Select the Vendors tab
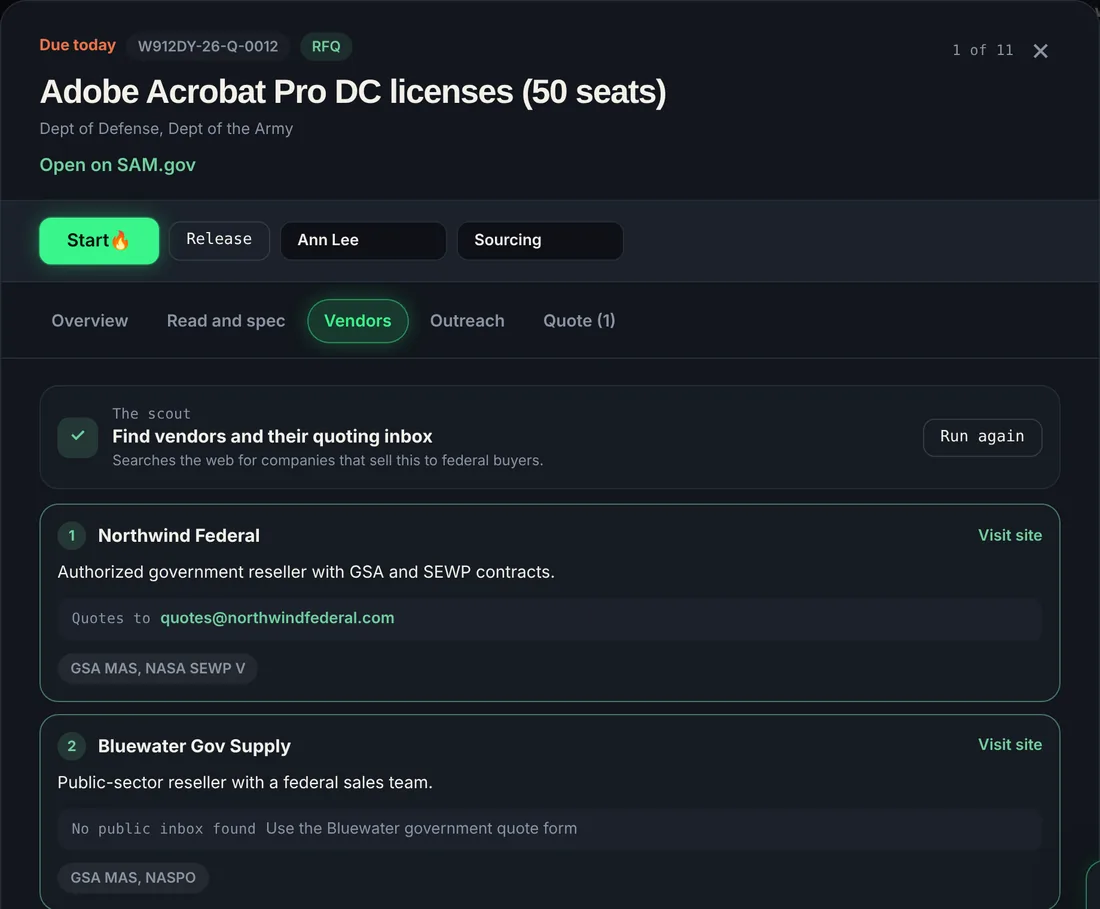The height and width of the screenshot is (909, 1100). click(x=358, y=321)
